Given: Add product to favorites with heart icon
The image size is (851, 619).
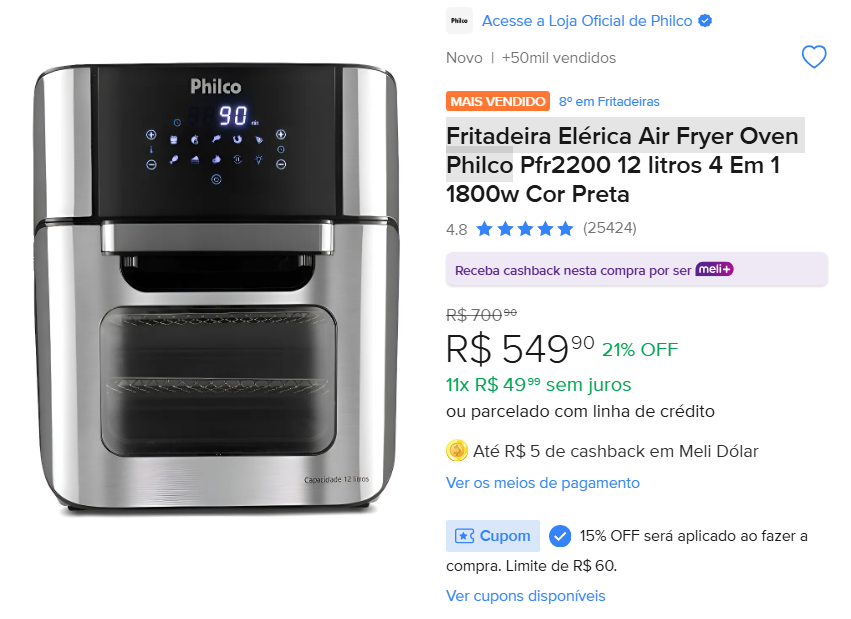Looking at the screenshot, I should click(x=814, y=57).
